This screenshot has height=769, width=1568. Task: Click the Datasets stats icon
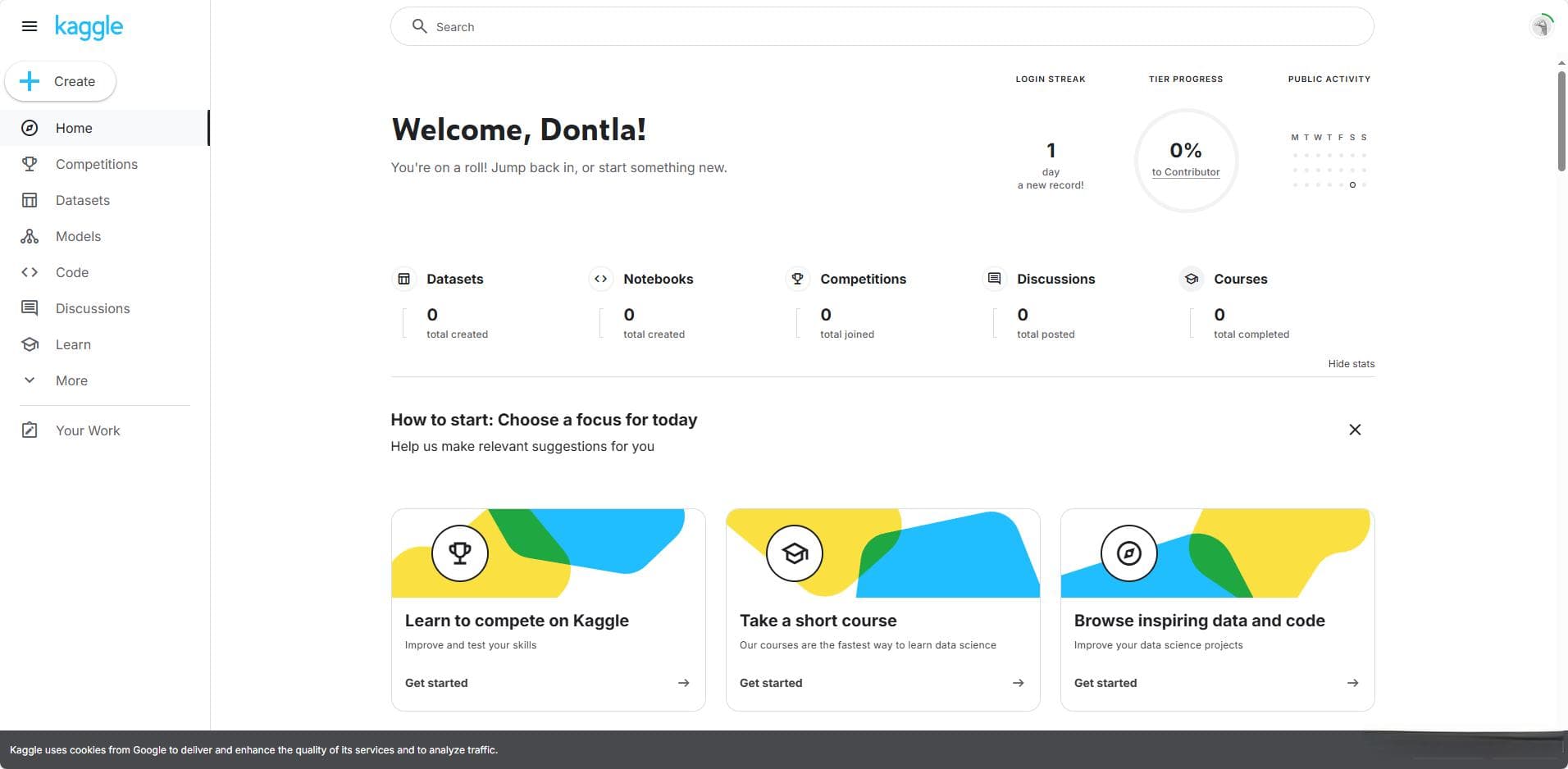coord(403,279)
